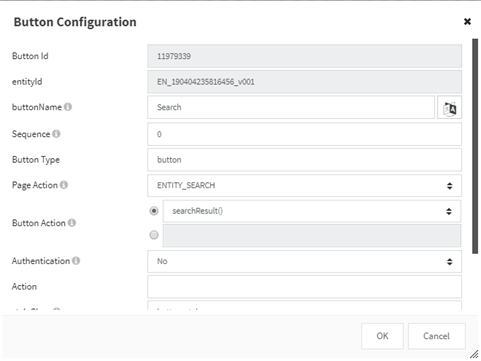Open translation icon beside buttonName field

tap(449, 107)
